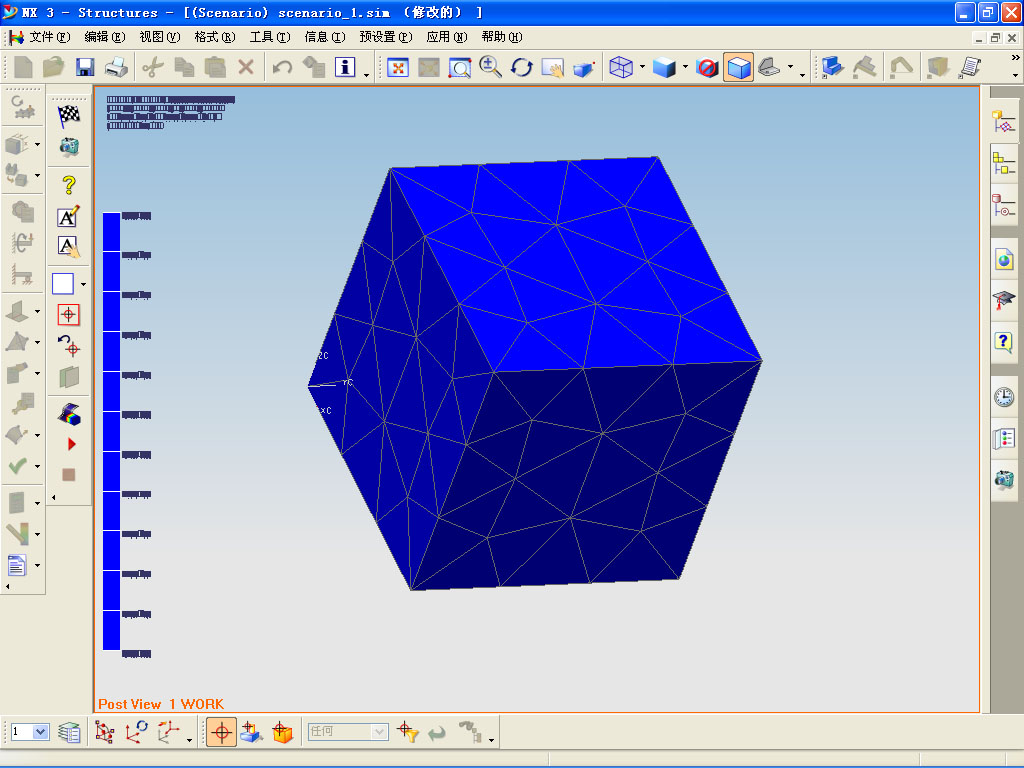
Task: Click the checkered Finish flag icon
Action: [69, 116]
